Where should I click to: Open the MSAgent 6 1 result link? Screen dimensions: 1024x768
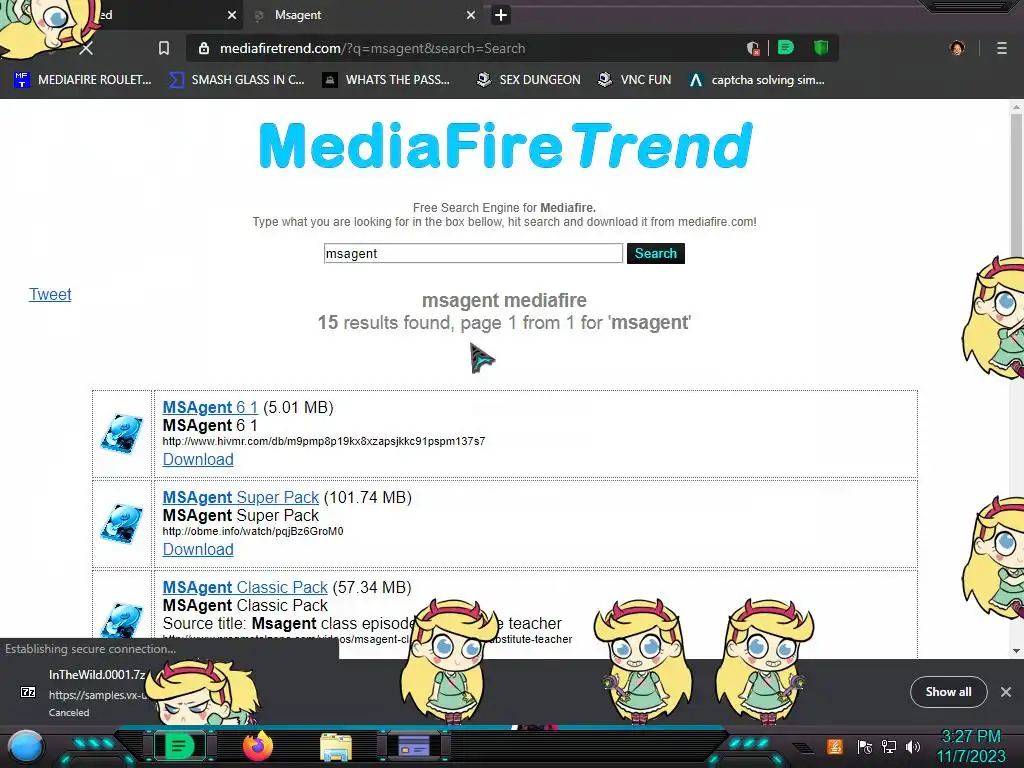[x=210, y=408]
